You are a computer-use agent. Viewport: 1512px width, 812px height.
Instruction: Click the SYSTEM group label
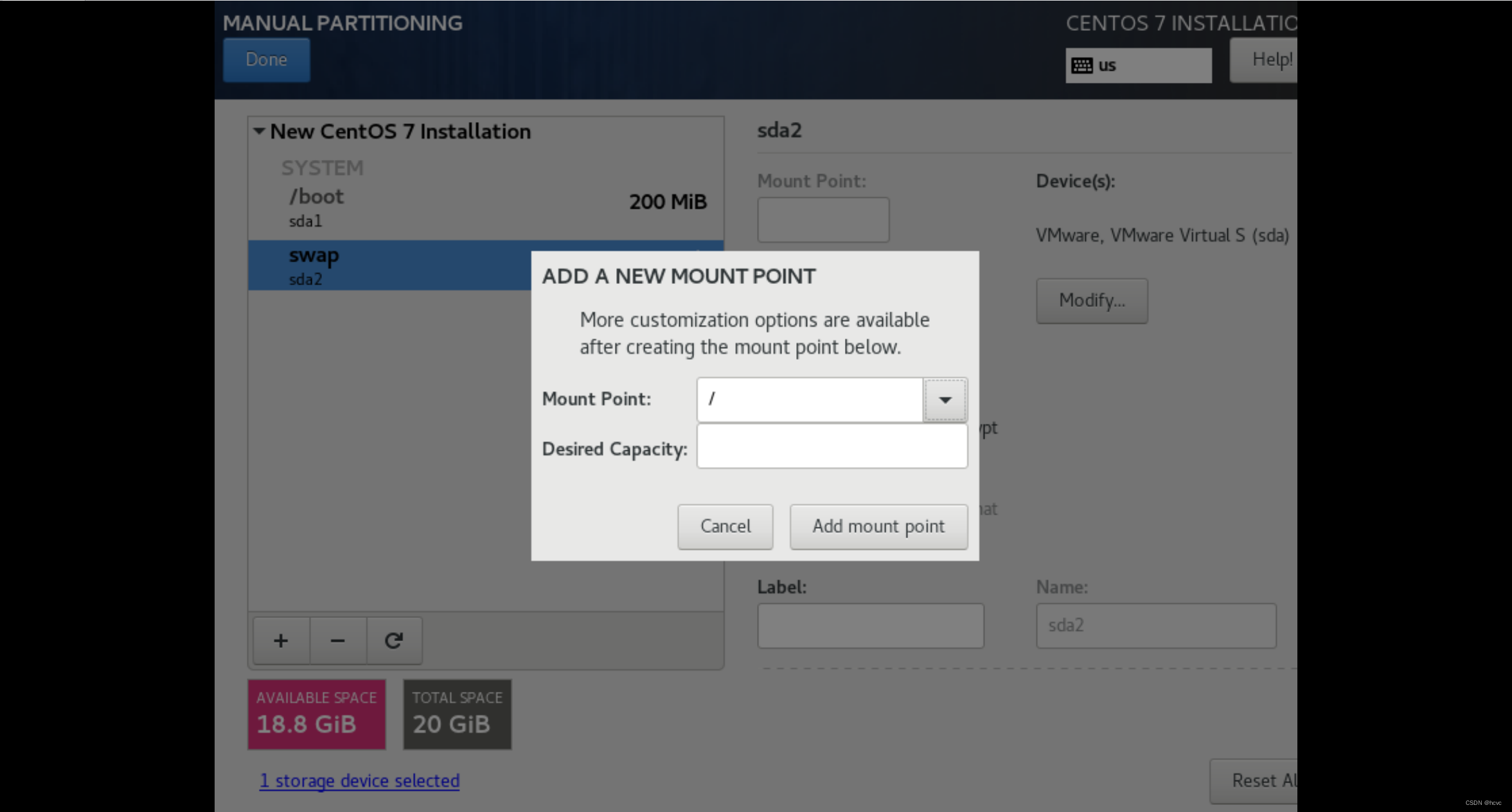(x=322, y=168)
